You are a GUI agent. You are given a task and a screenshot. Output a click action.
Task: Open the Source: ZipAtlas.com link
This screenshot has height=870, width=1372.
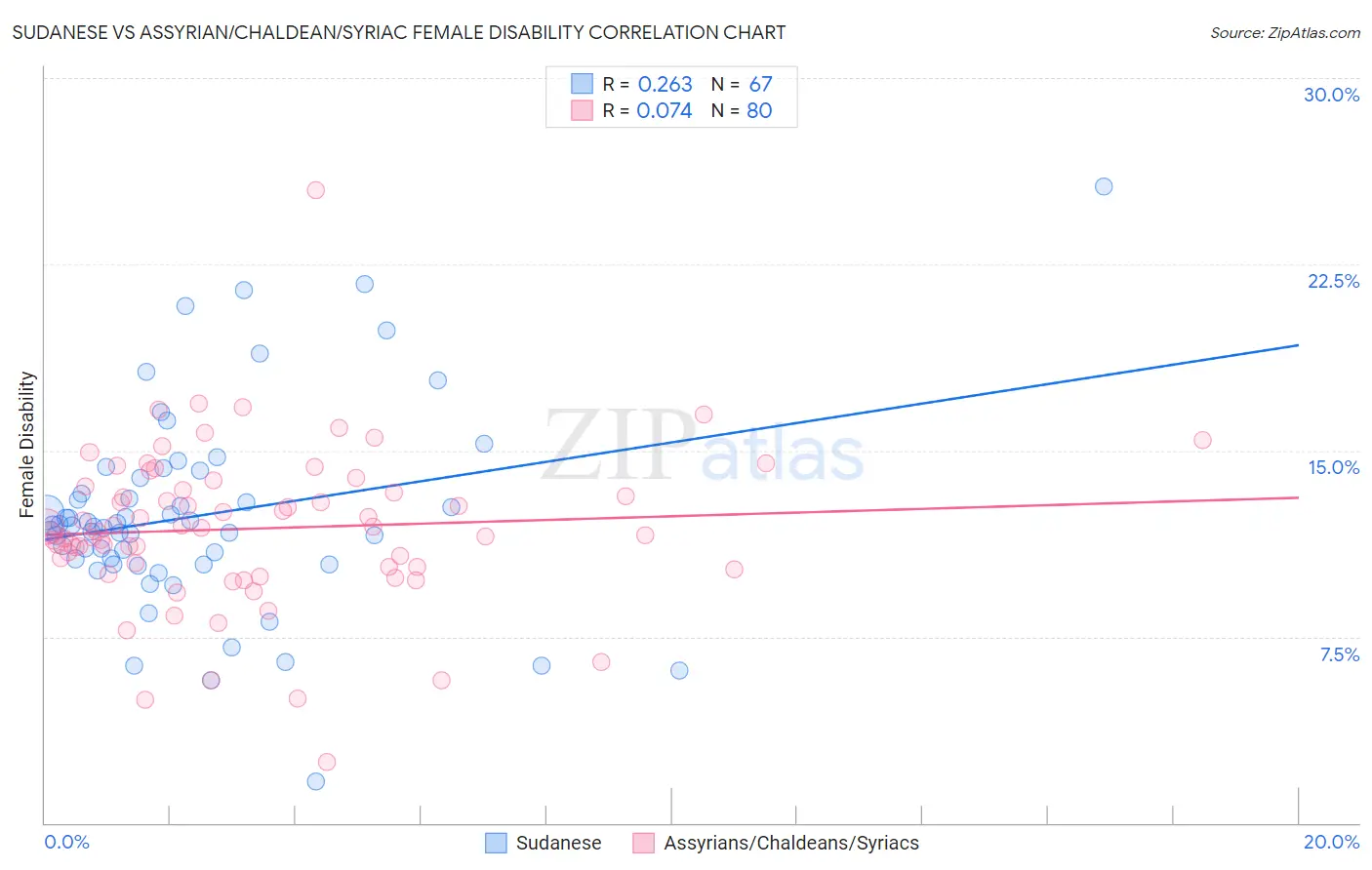1285,32
